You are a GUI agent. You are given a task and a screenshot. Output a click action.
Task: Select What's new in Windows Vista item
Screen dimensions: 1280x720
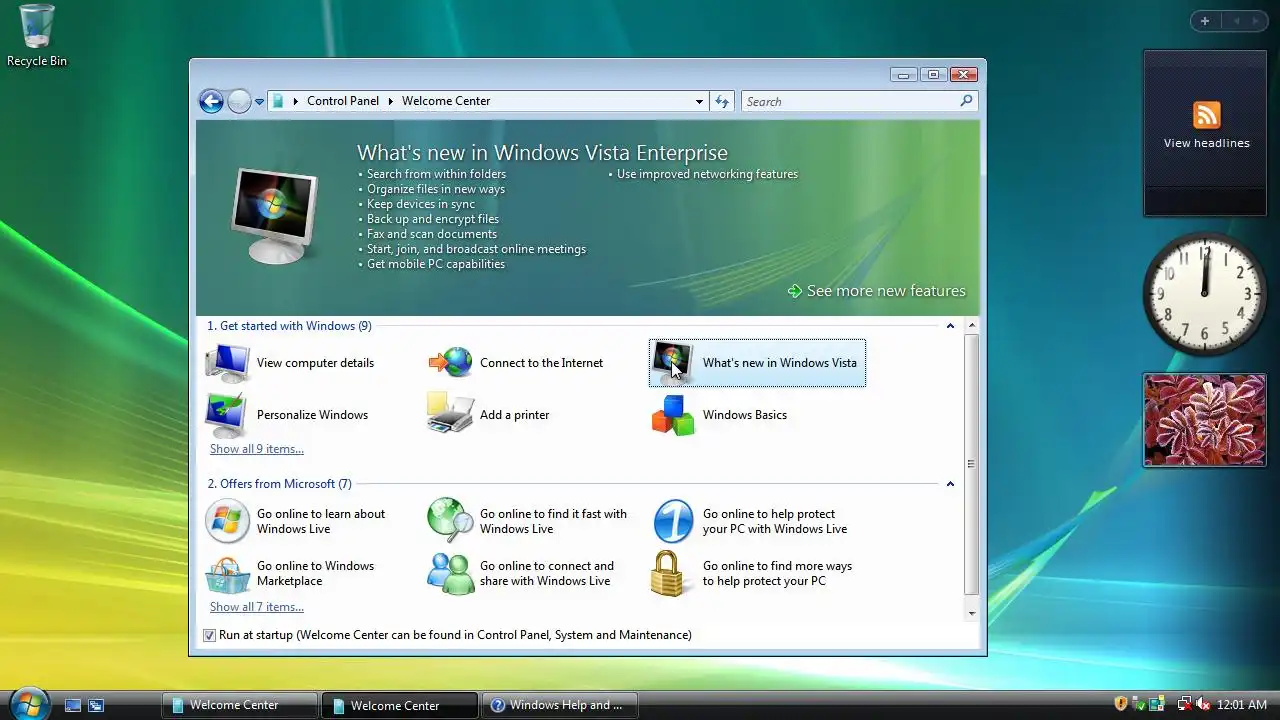(757, 363)
